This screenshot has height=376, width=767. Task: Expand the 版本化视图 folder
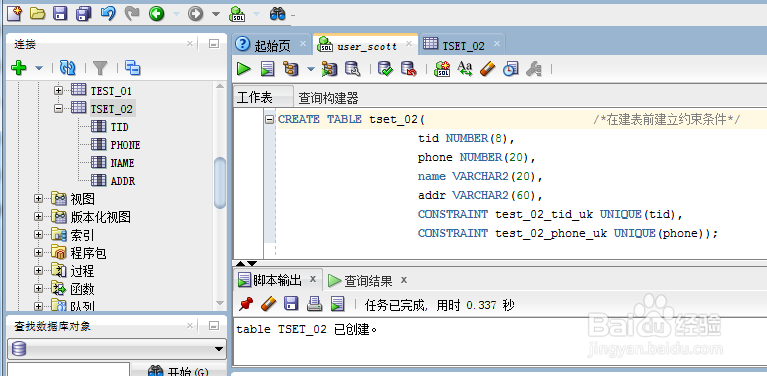[x=39, y=217]
